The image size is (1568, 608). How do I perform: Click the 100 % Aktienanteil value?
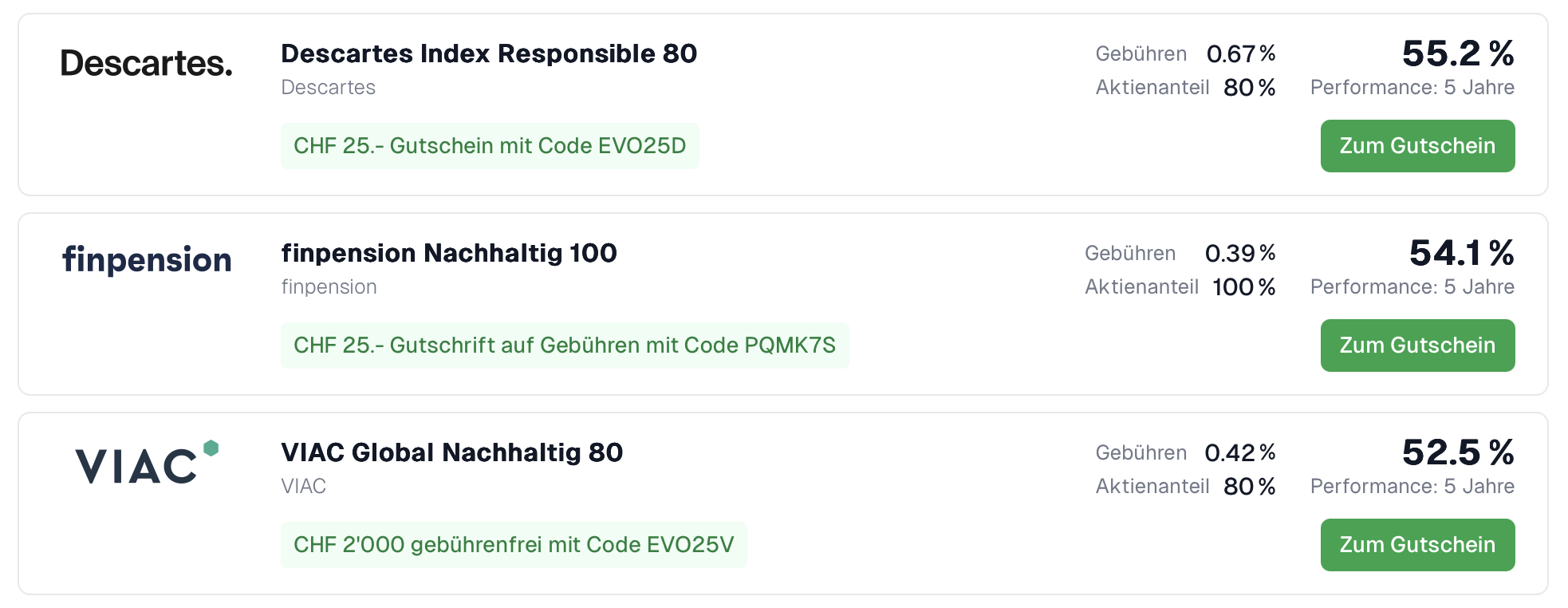tap(1243, 286)
